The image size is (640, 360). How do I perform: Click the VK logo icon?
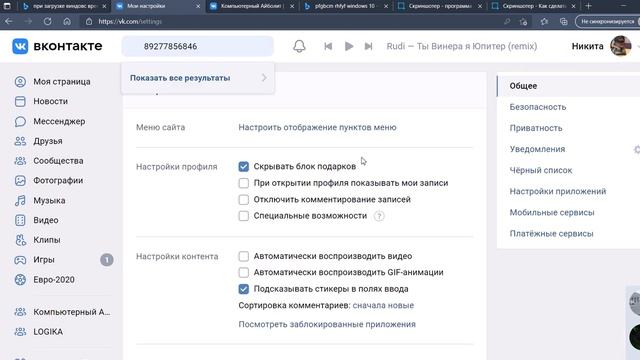pos(20,46)
